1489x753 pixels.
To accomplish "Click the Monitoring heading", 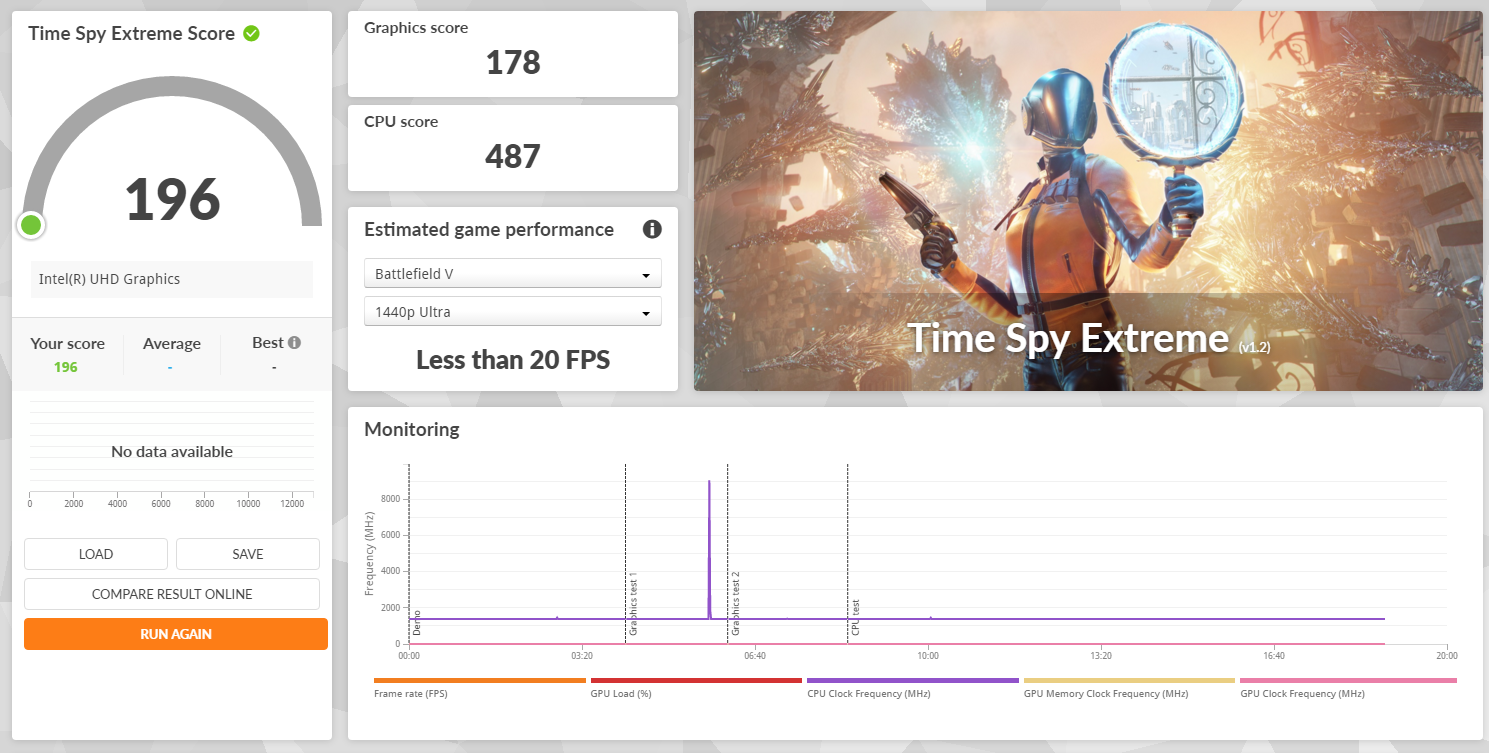I will coord(412,429).
